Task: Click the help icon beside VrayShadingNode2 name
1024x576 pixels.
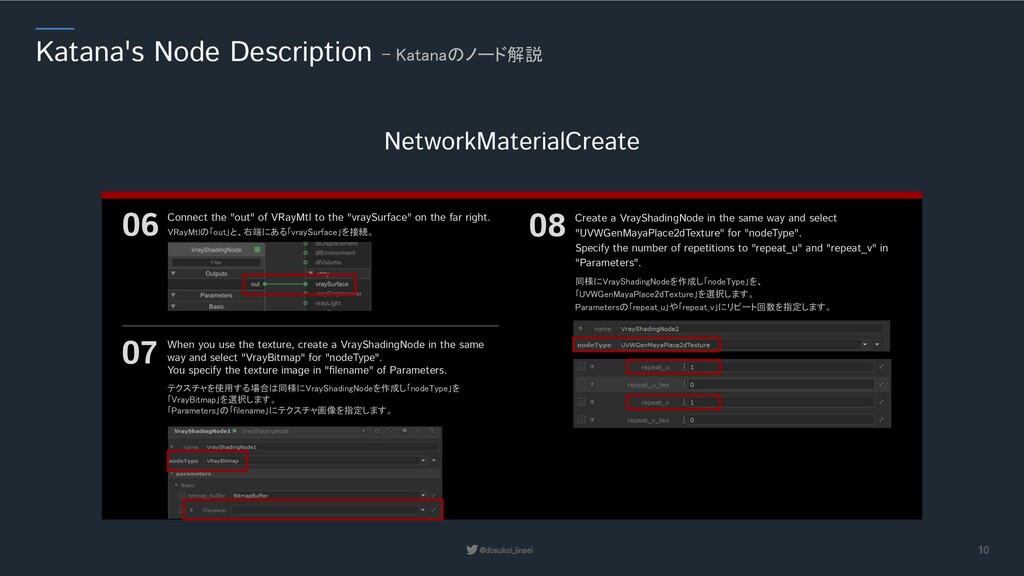Action: 580,328
